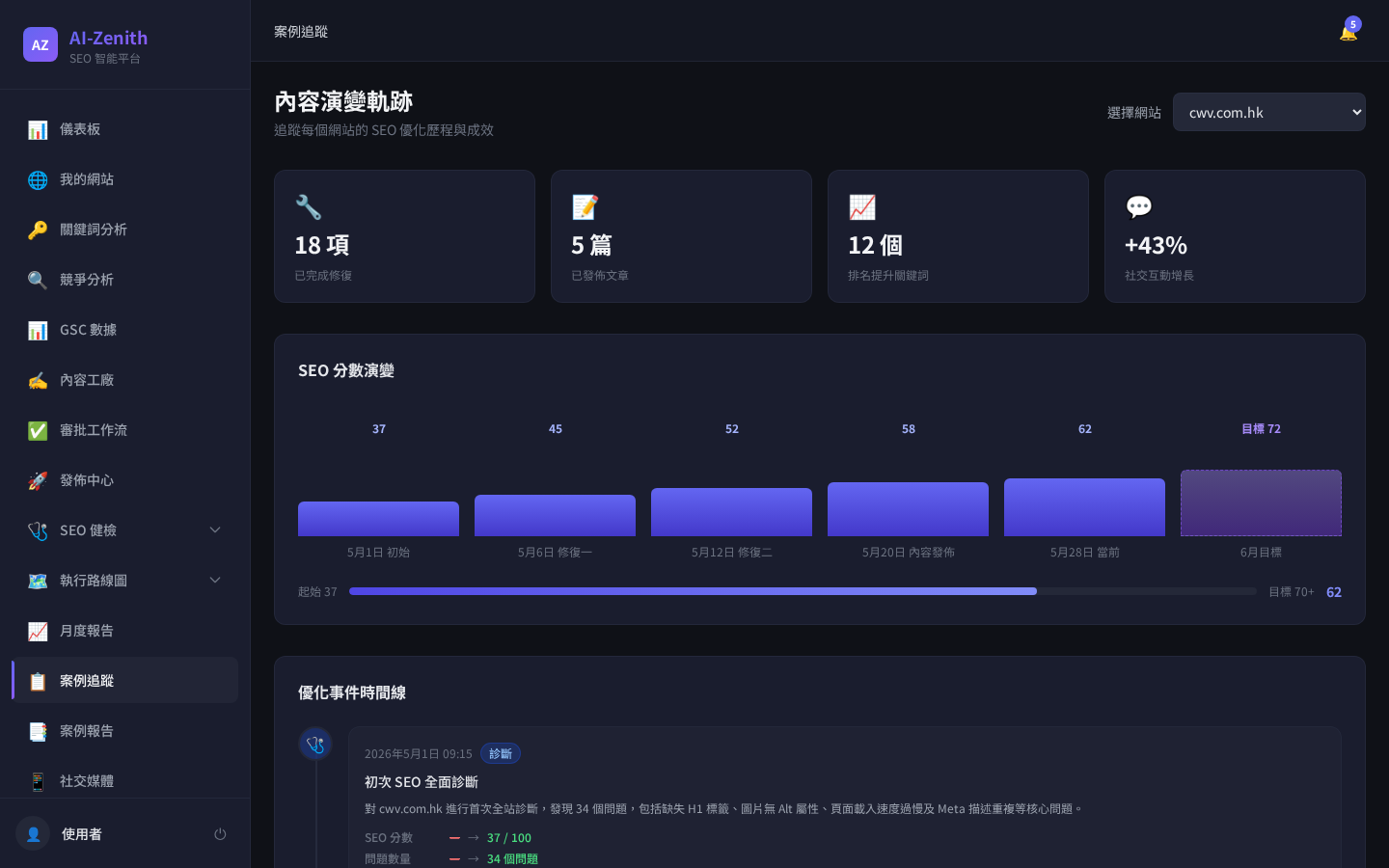Open 案例報告 menu item

[x=124, y=731]
